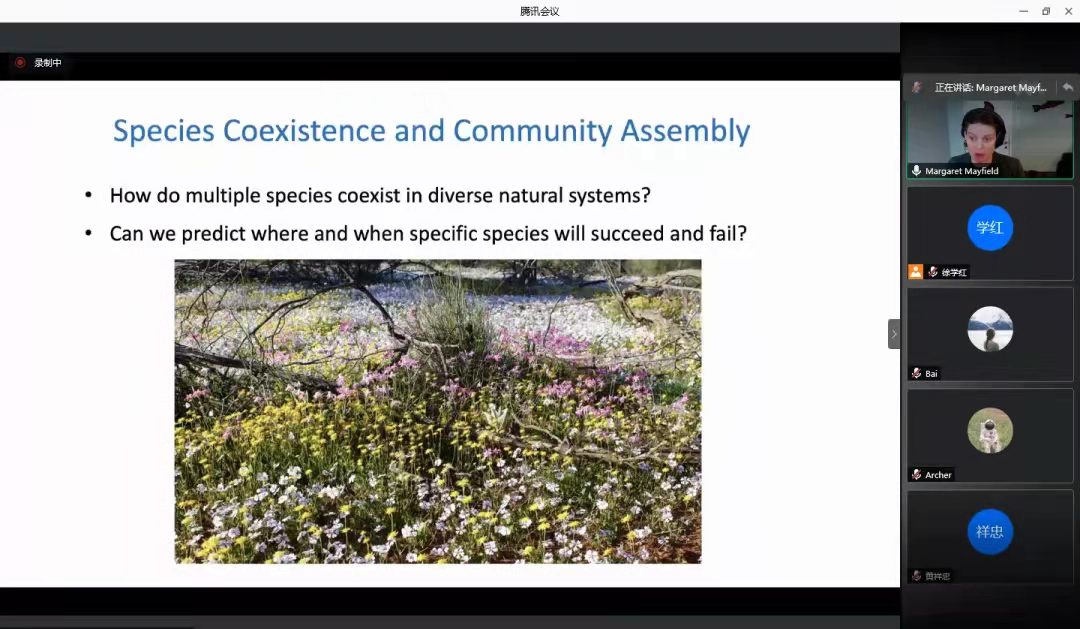Click Archer's muted microphone icon
Screen dimensions: 1080x629
pos(916,474)
